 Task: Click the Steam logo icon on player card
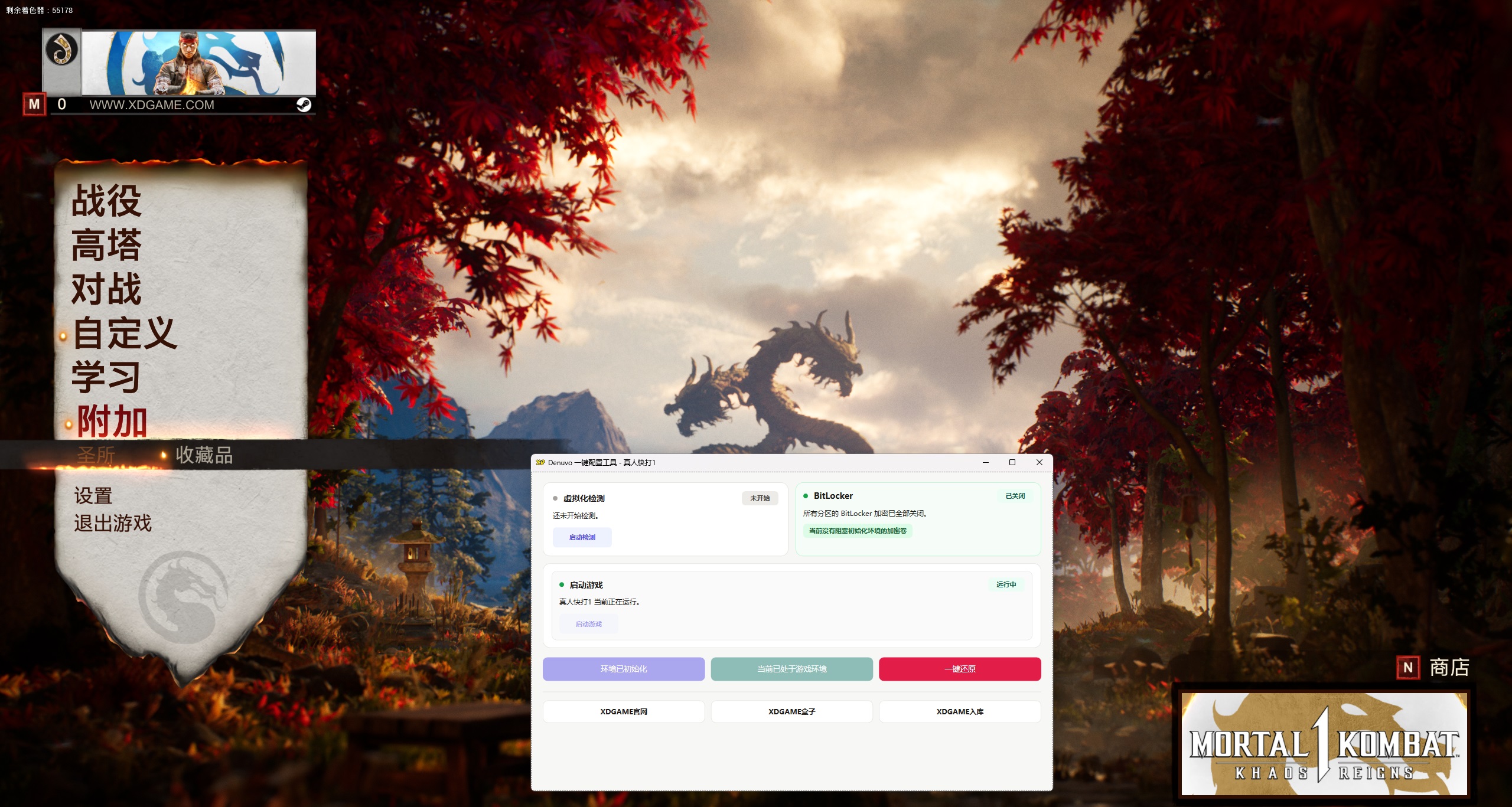point(304,105)
